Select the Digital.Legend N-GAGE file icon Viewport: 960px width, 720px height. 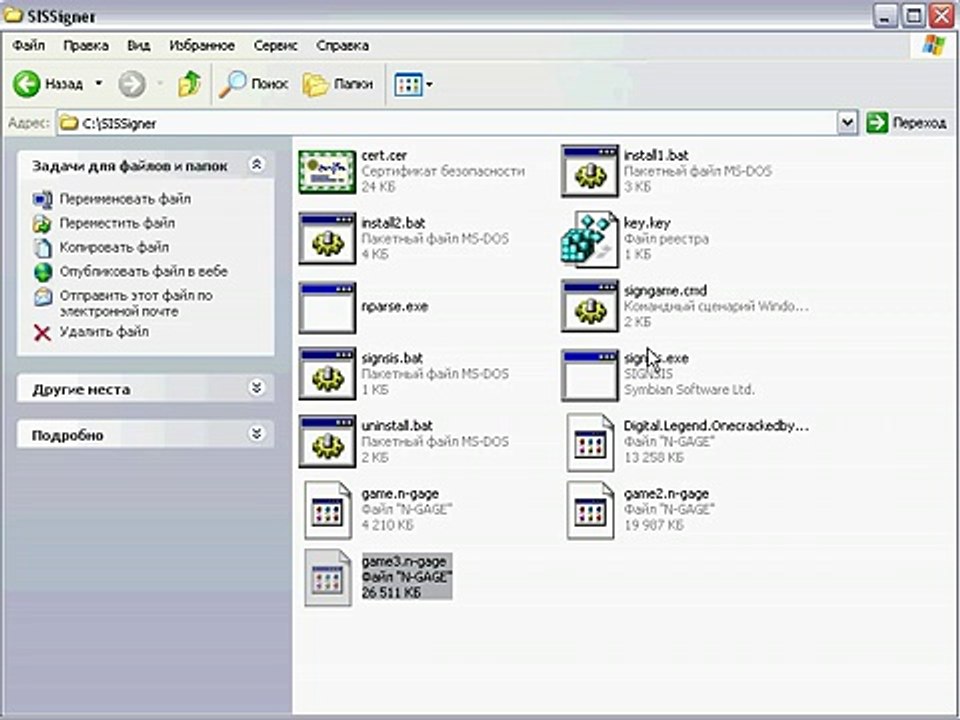590,442
